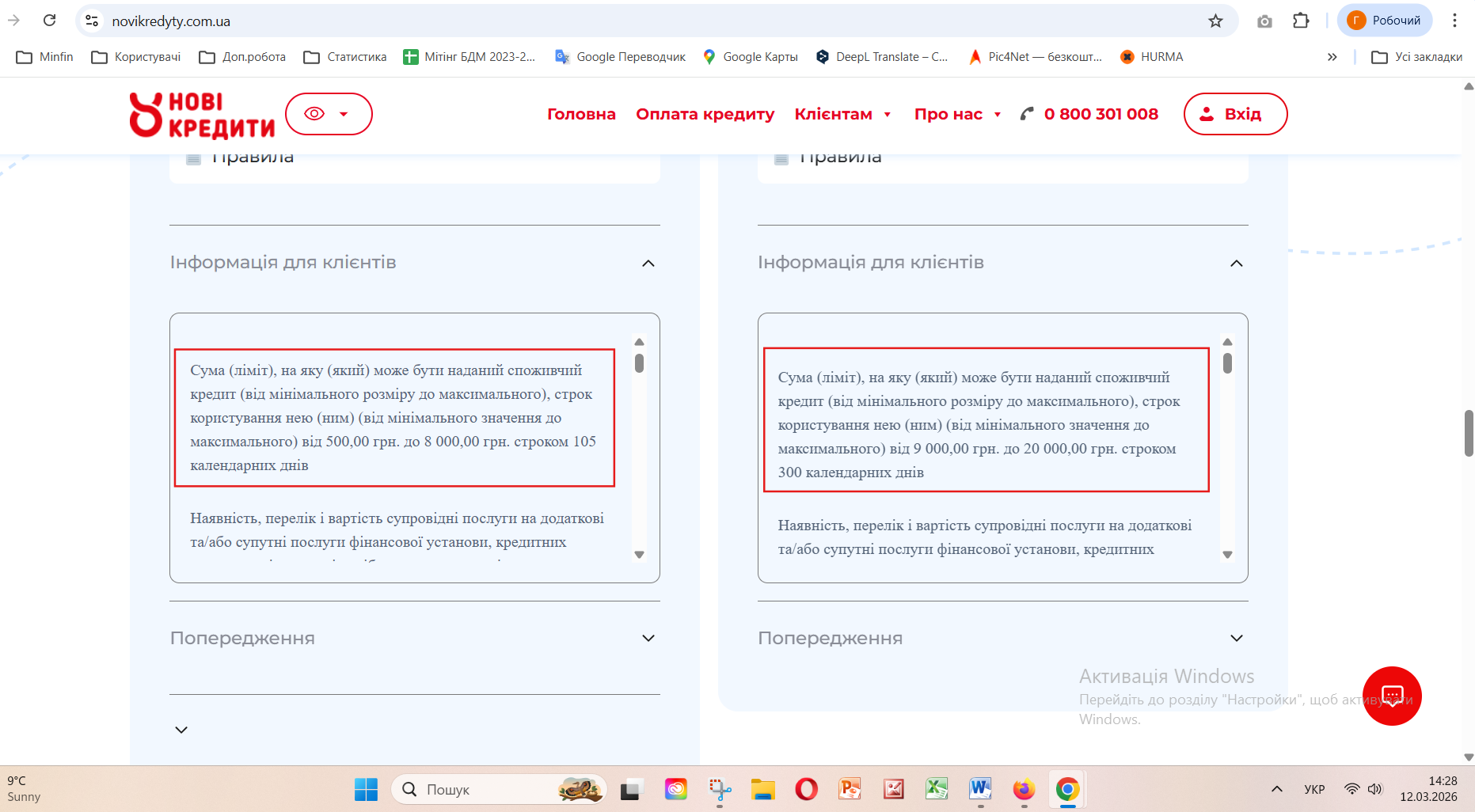Viewport: 1475px width, 812px height.
Task: Open the red chat support button
Action: click(1392, 696)
